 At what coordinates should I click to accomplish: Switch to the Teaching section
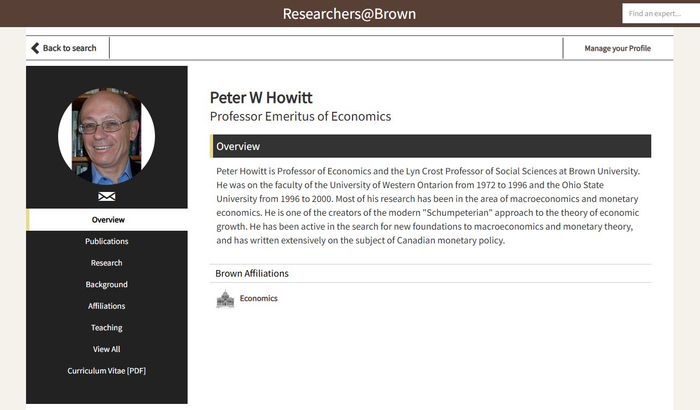click(107, 328)
